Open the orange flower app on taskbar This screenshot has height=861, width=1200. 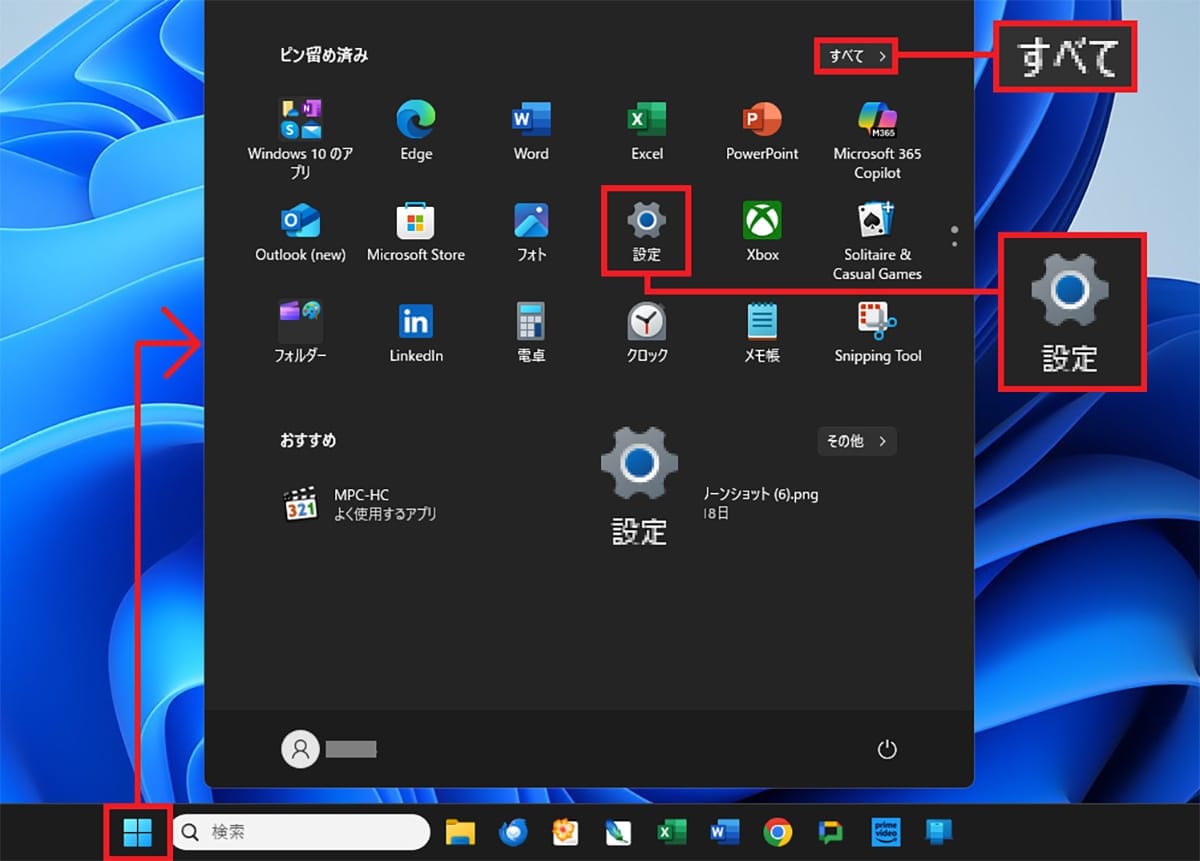click(566, 832)
